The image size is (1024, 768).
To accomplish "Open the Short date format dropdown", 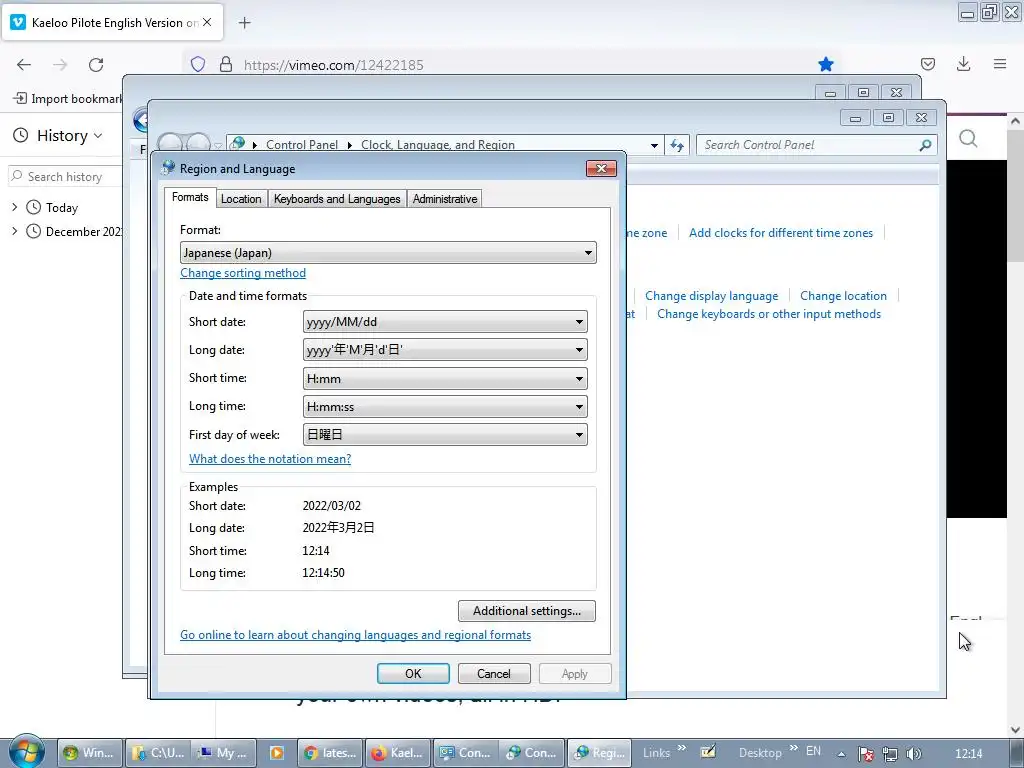I will click(x=445, y=321).
